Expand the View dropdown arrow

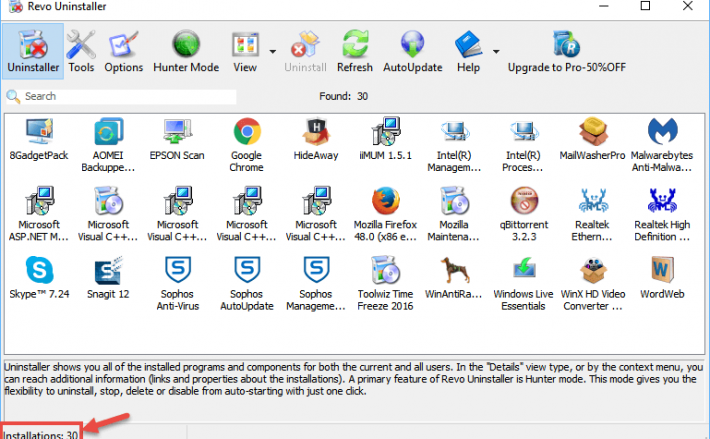273,52
